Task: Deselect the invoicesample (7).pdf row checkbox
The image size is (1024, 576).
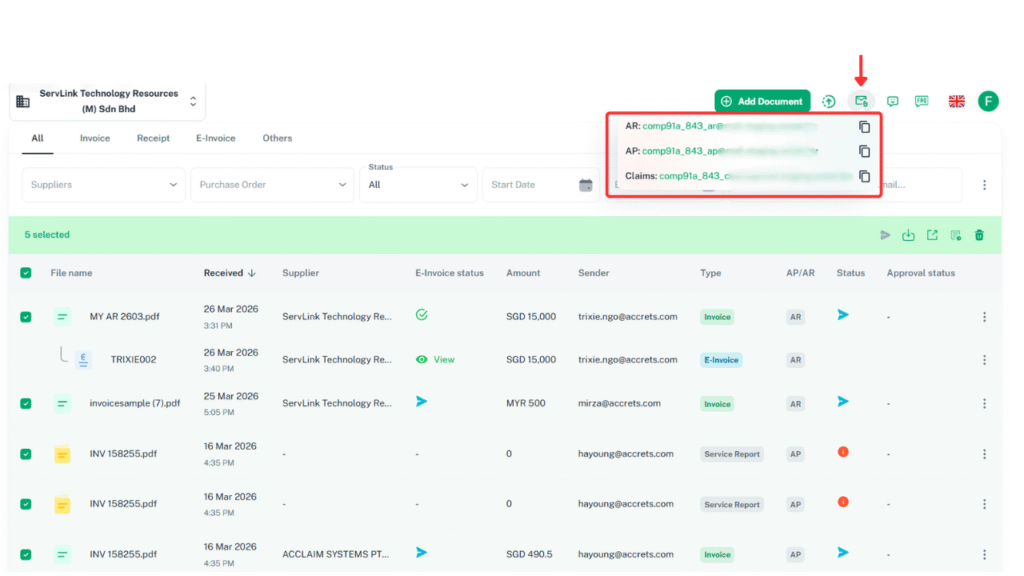Action: tap(26, 404)
